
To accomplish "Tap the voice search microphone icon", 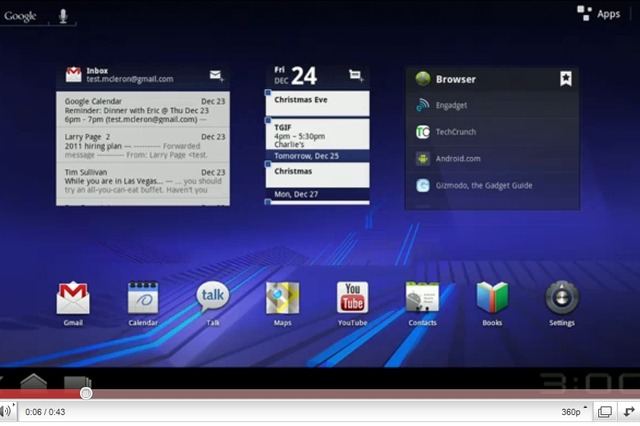I will point(63,16).
